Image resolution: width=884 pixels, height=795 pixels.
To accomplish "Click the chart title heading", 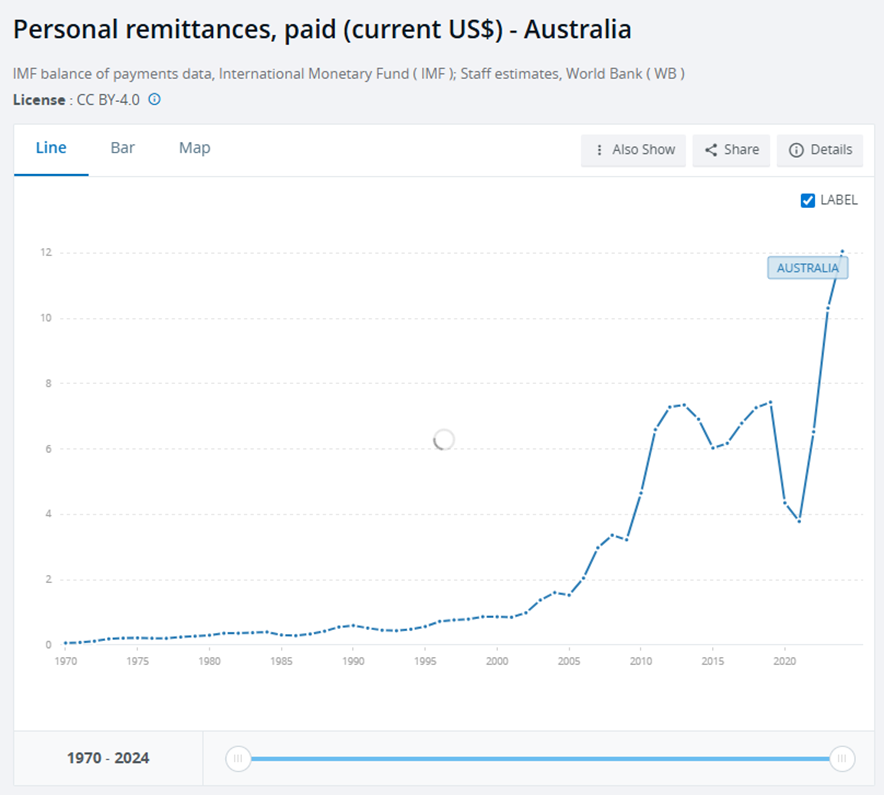I will tap(322, 30).
